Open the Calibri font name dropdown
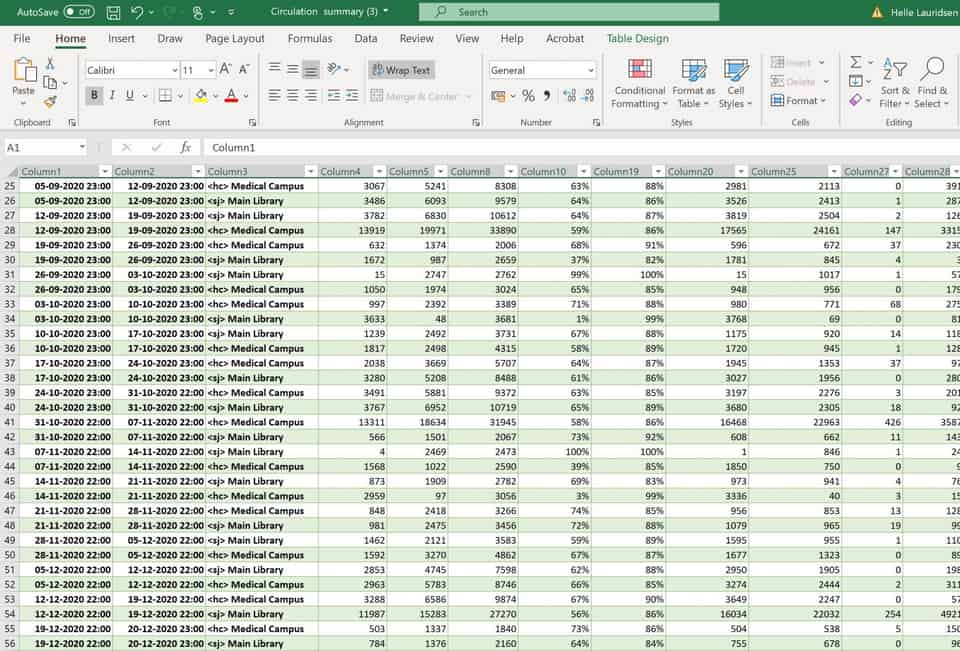The height and width of the screenshot is (651, 960). [172, 70]
